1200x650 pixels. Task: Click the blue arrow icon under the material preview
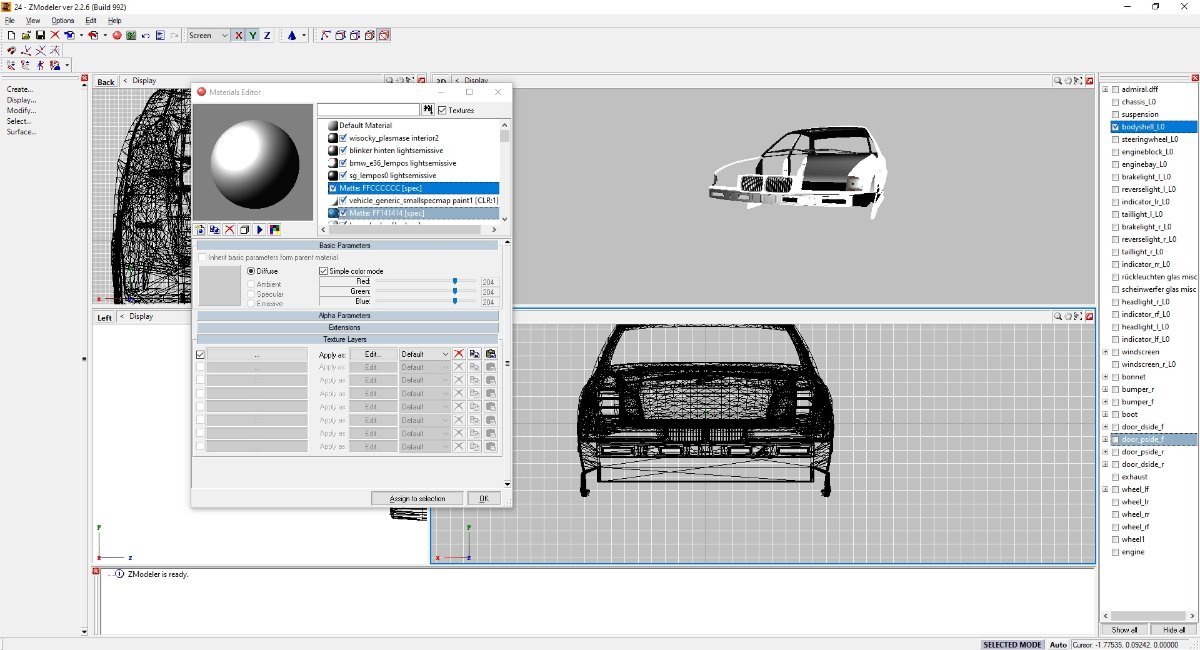[x=259, y=229]
